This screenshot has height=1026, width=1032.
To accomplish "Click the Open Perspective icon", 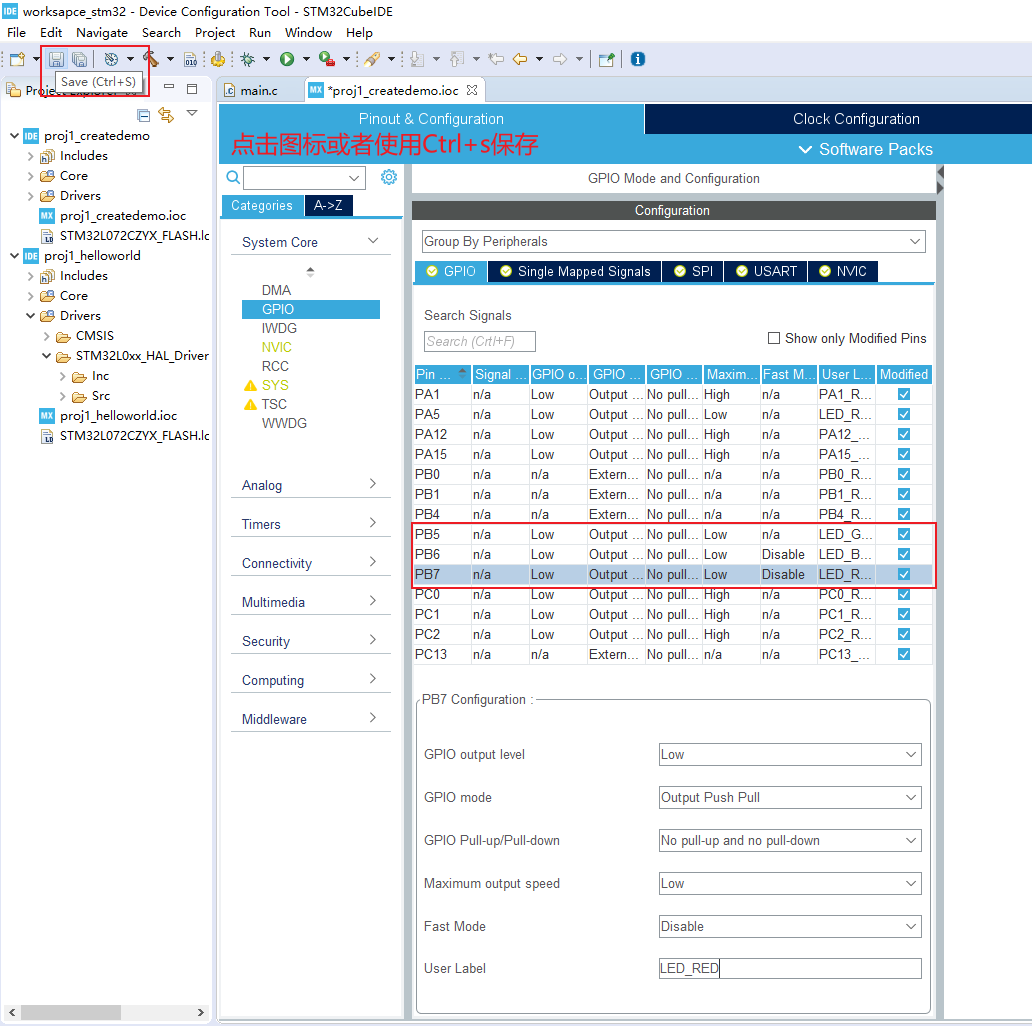I will click(x=606, y=59).
